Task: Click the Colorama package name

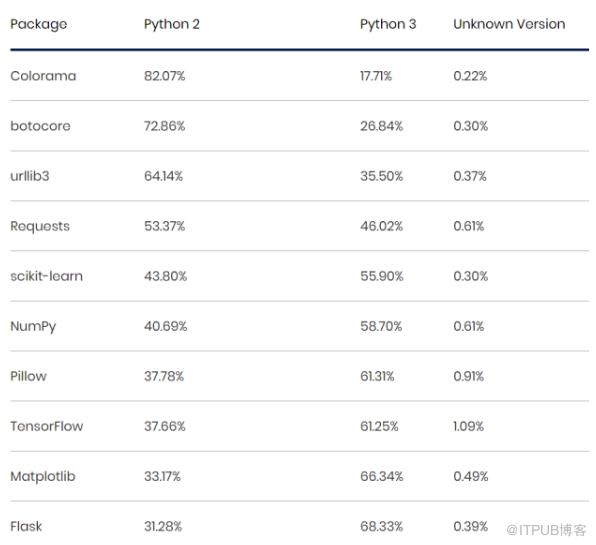Action: coord(43,76)
